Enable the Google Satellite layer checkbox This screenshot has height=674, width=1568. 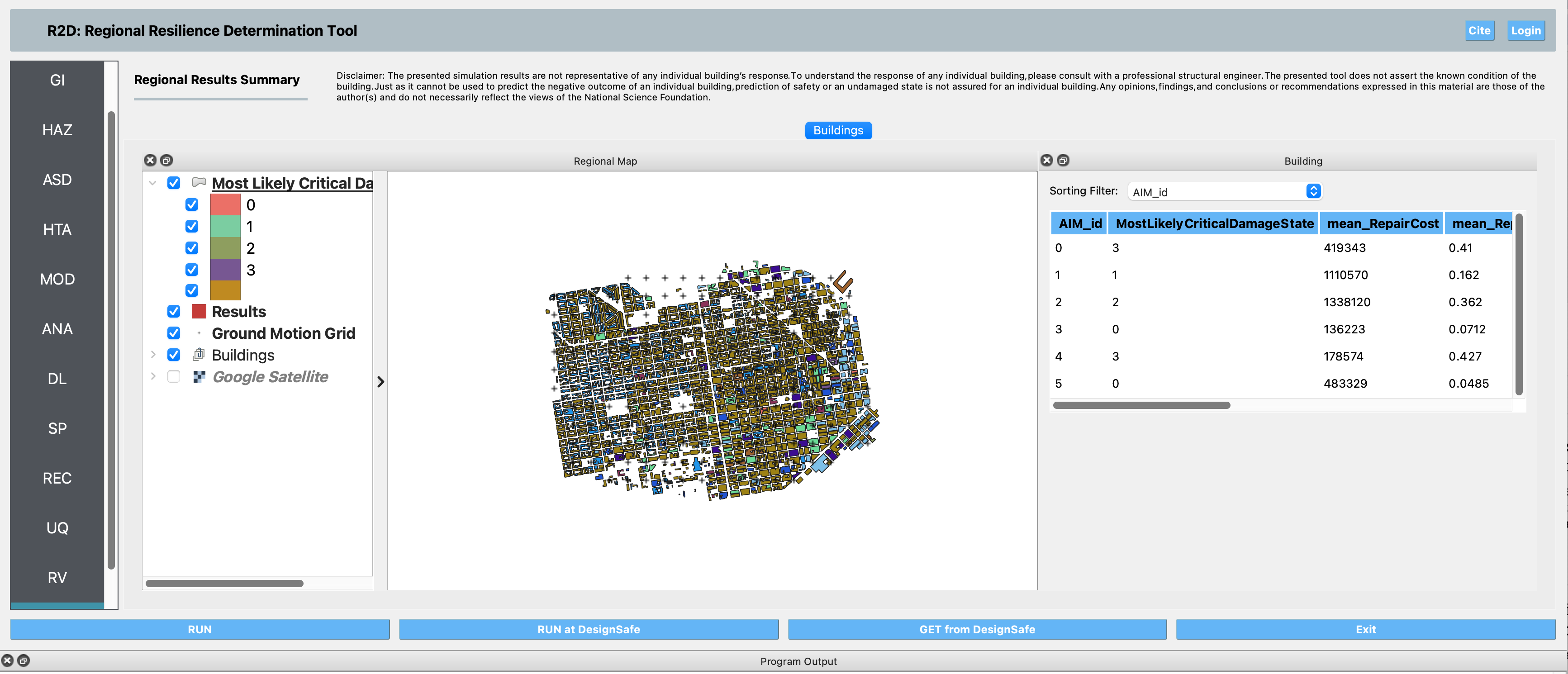point(173,376)
